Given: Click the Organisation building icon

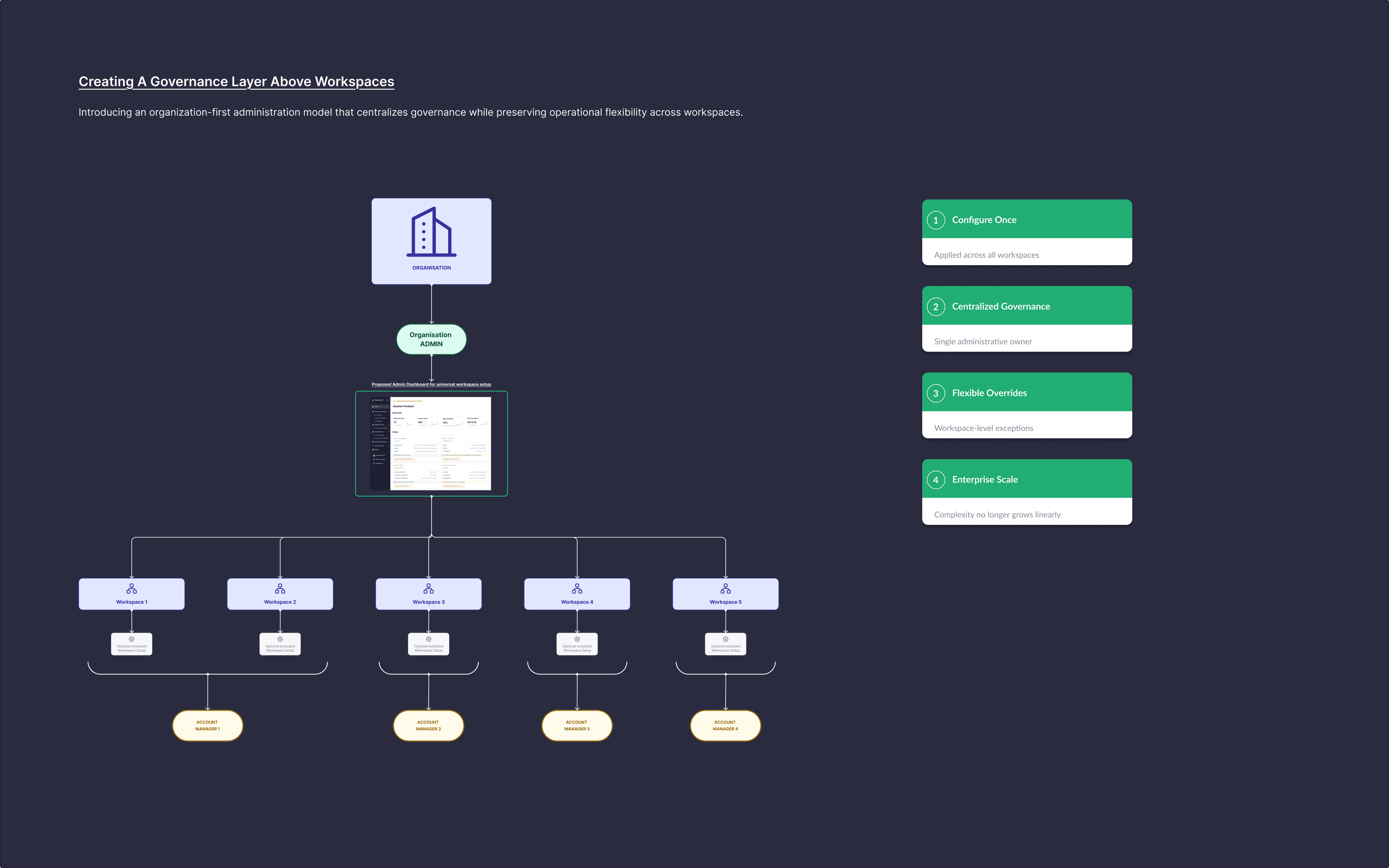Looking at the screenshot, I should [x=432, y=232].
